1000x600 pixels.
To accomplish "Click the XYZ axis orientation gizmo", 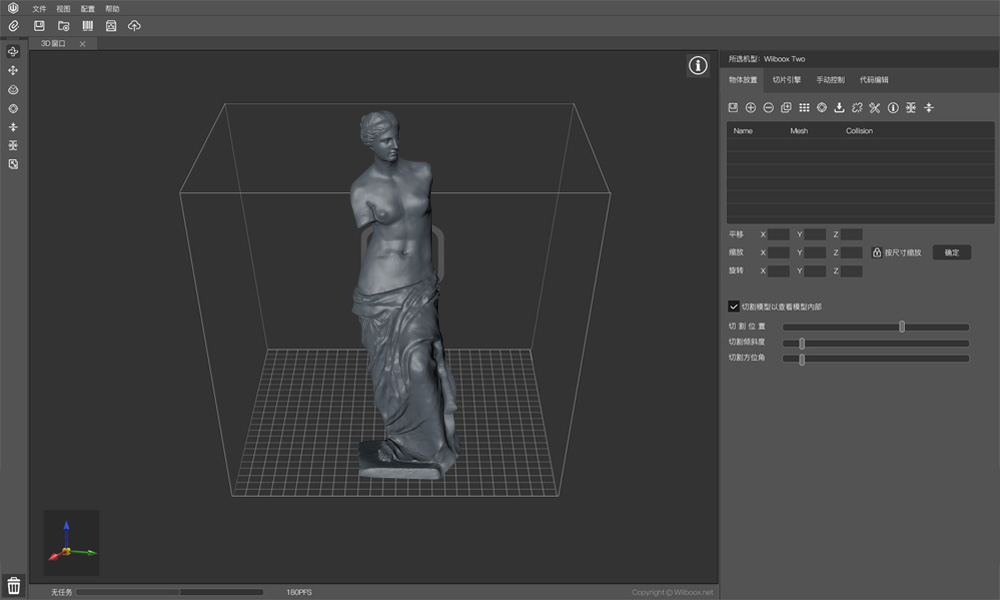I will 71,543.
